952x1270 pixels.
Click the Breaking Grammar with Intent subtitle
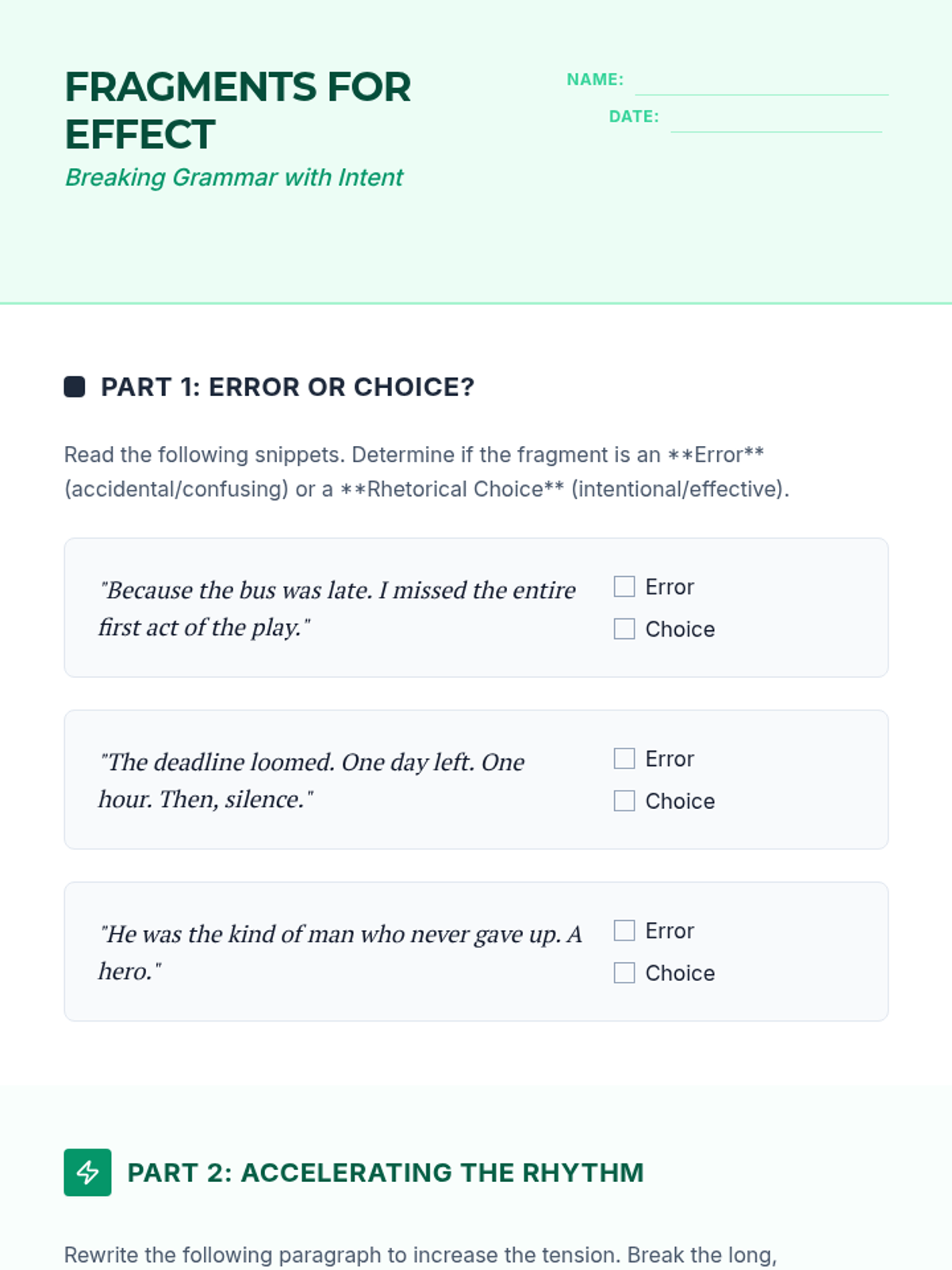pos(234,177)
